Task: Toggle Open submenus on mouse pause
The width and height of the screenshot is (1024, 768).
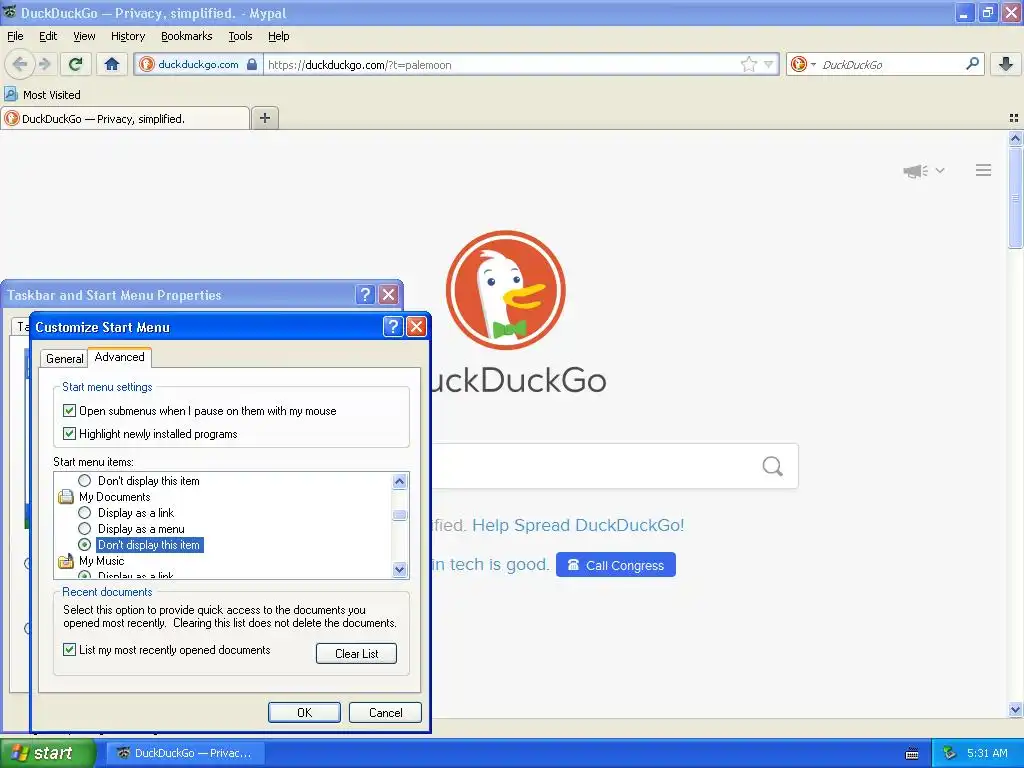Action: (x=69, y=411)
